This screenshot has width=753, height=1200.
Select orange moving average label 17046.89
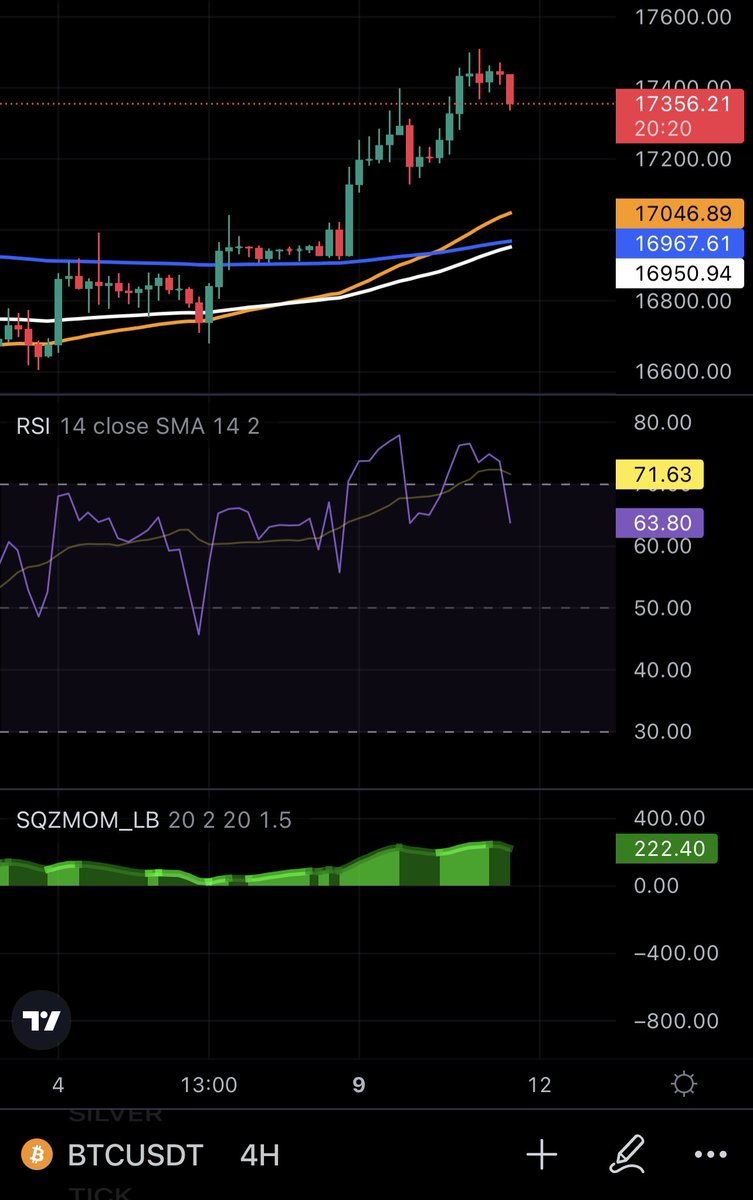[678, 213]
